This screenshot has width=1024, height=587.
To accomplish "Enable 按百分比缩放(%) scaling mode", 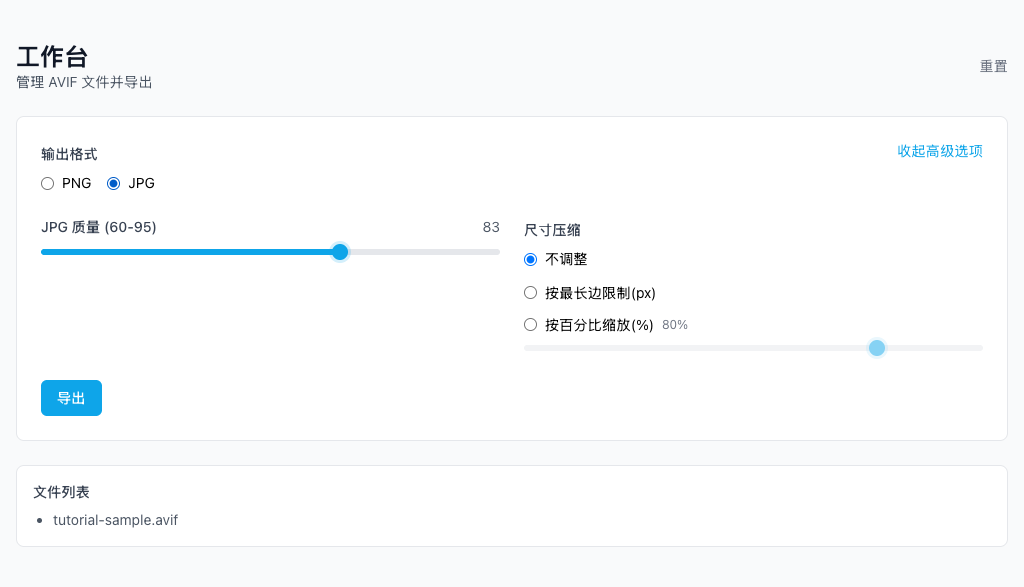I will click(530, 324).
